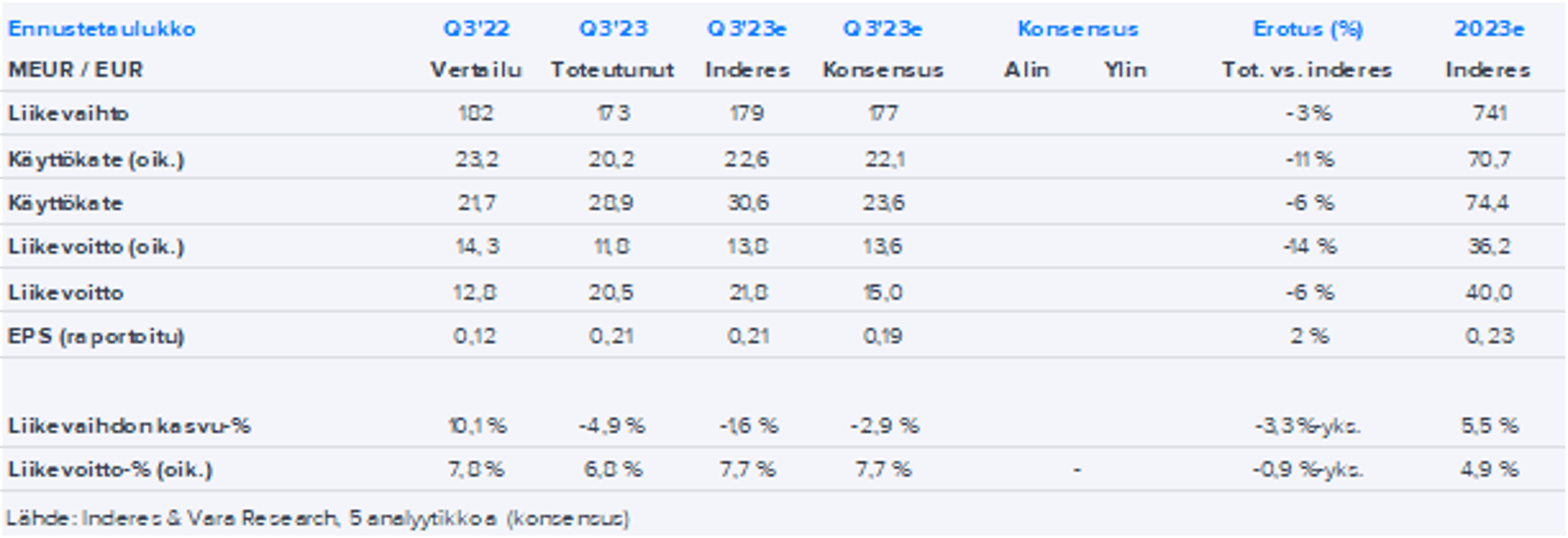Click the Käyttökate (oik.) row label

[x=96, y=160]
